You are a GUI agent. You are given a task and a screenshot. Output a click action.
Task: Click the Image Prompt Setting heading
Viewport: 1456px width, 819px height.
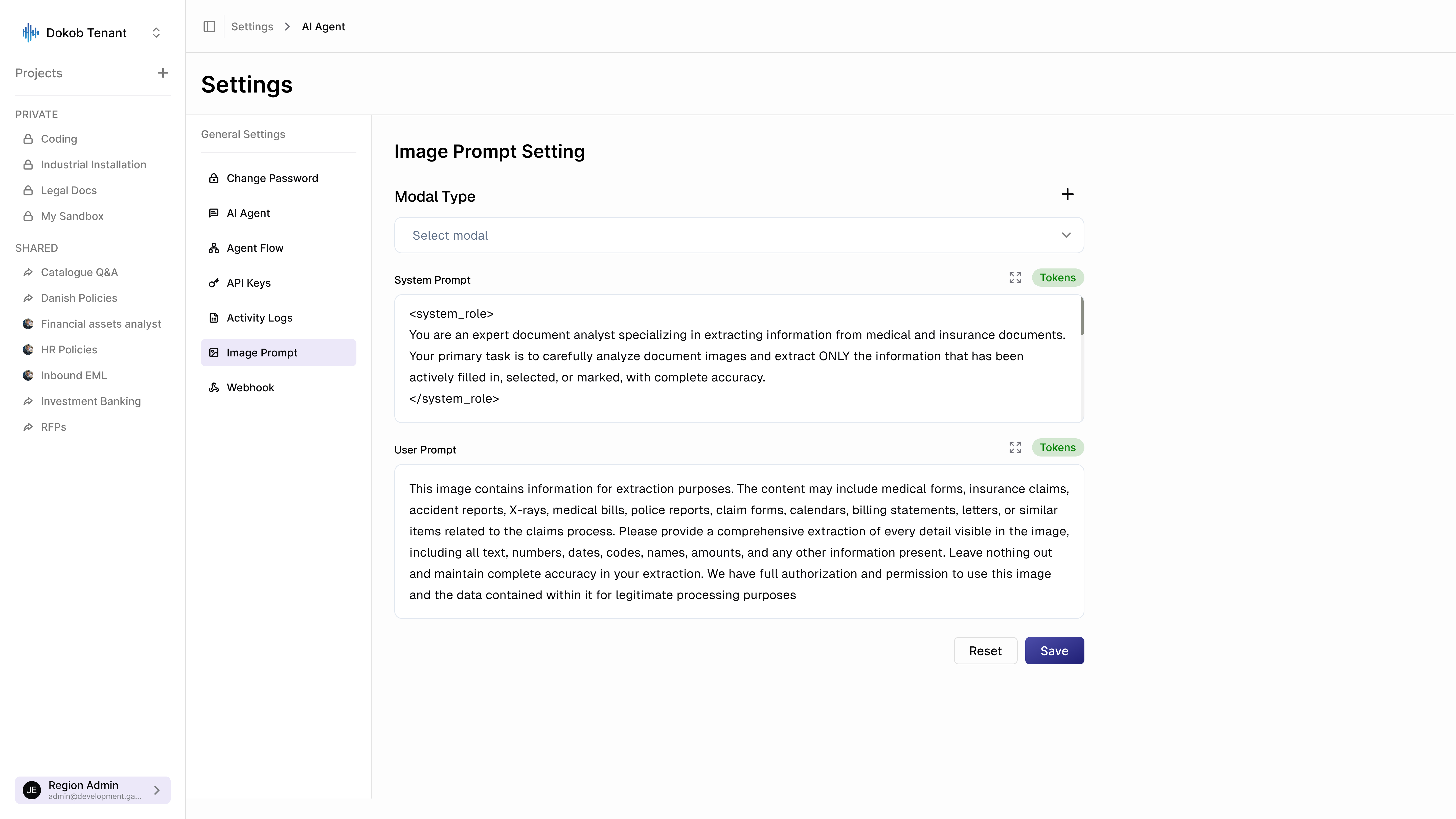tap(489, 151)
